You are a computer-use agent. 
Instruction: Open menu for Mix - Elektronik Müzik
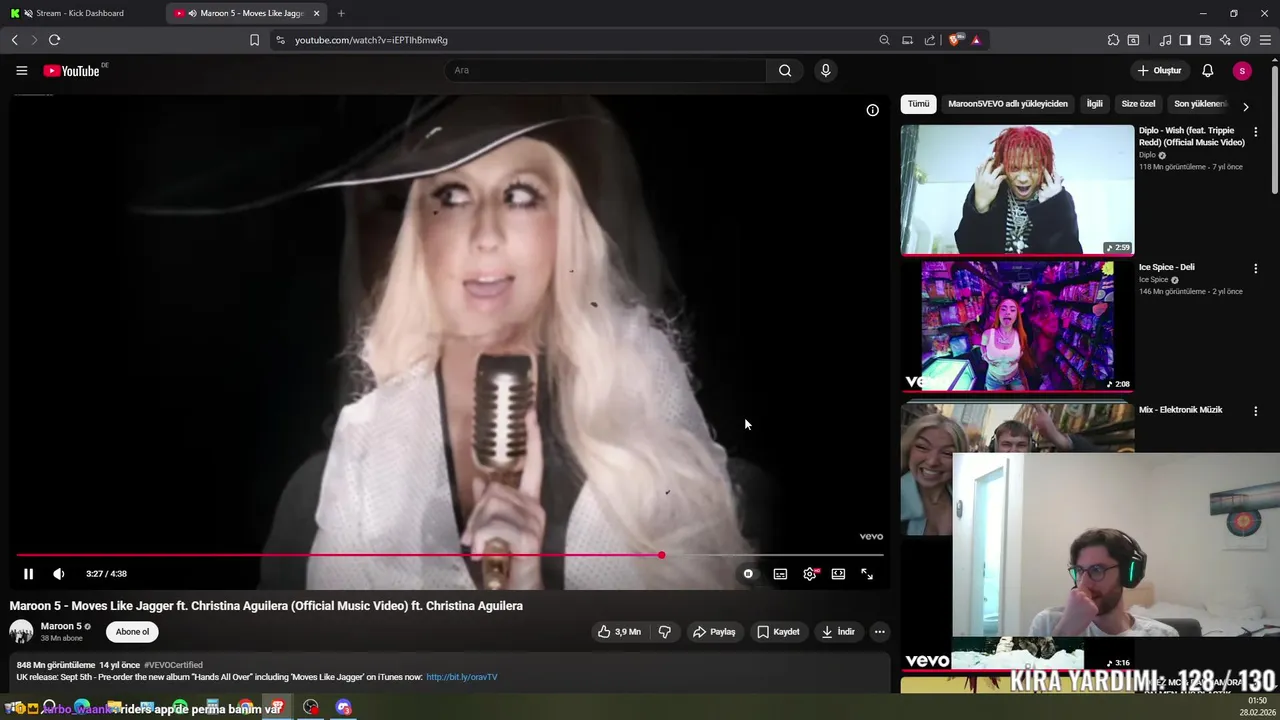tap(1256, 412)
